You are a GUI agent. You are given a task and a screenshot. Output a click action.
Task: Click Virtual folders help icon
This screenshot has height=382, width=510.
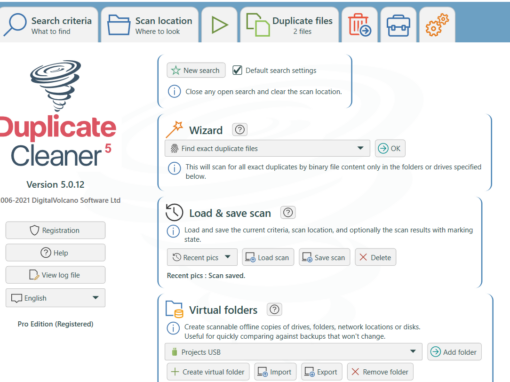[274, 309]
